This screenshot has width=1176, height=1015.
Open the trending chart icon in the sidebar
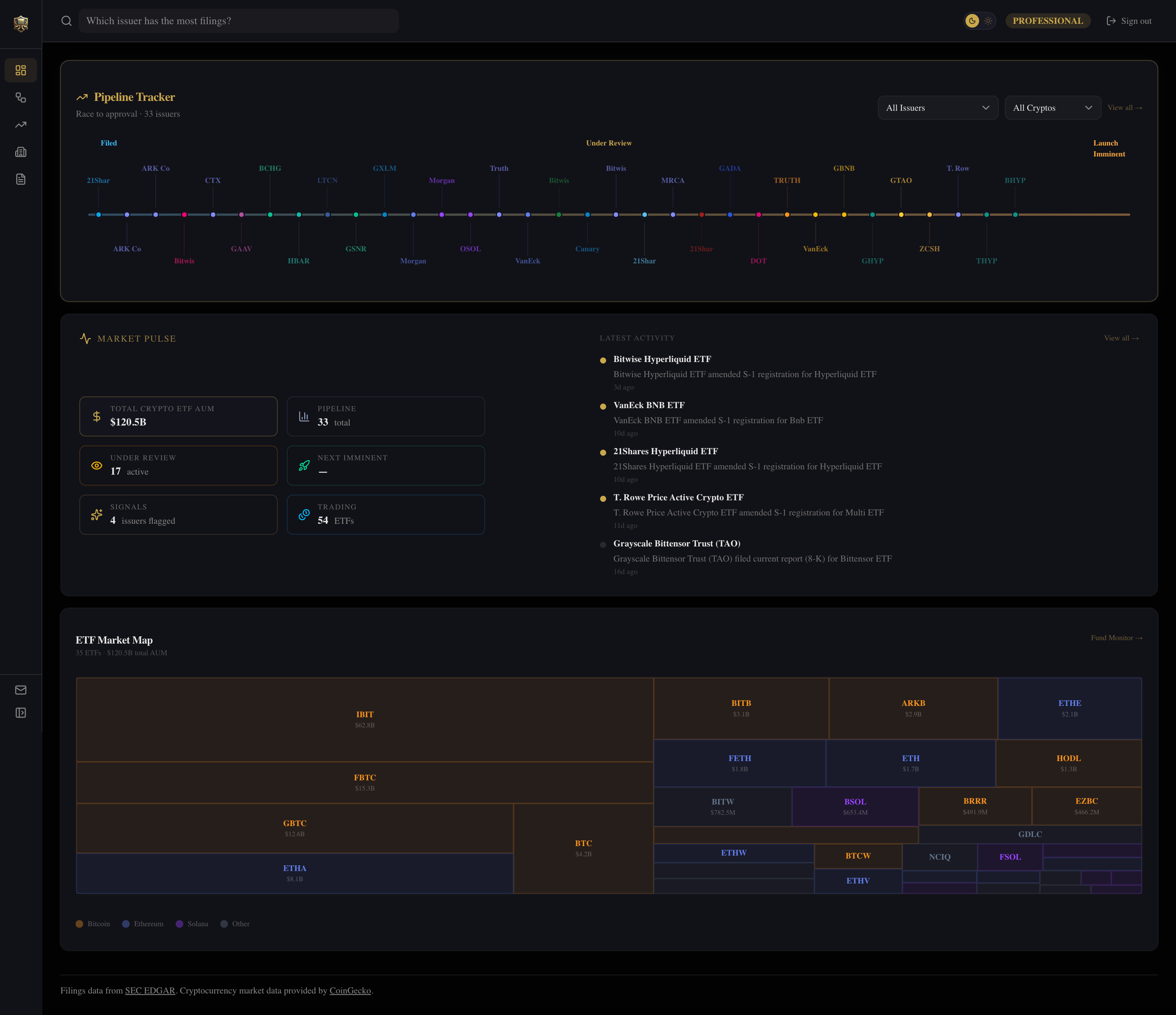(21, 125)
